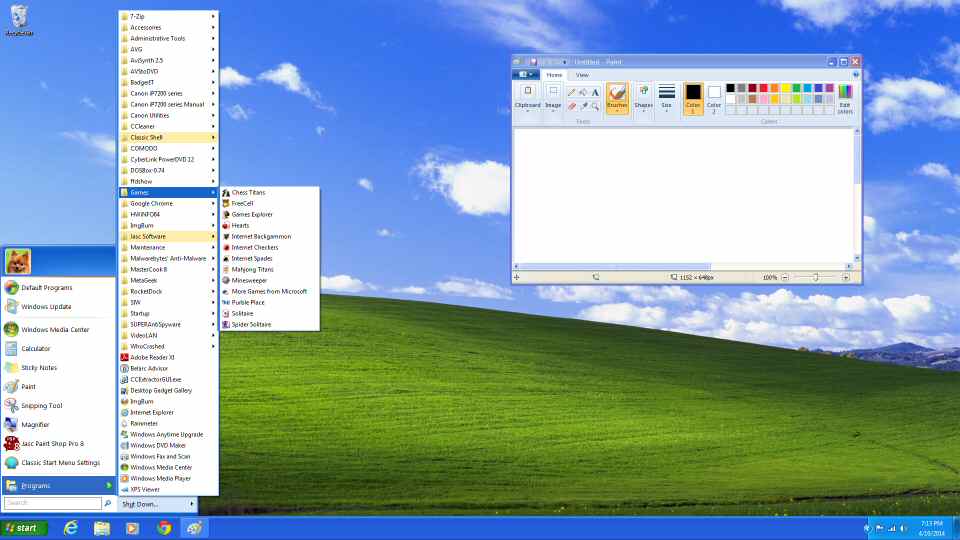This screenshot has width=960, height=540.
Task: Open Recycle Bin on the desktop
Action: (19, 20)
